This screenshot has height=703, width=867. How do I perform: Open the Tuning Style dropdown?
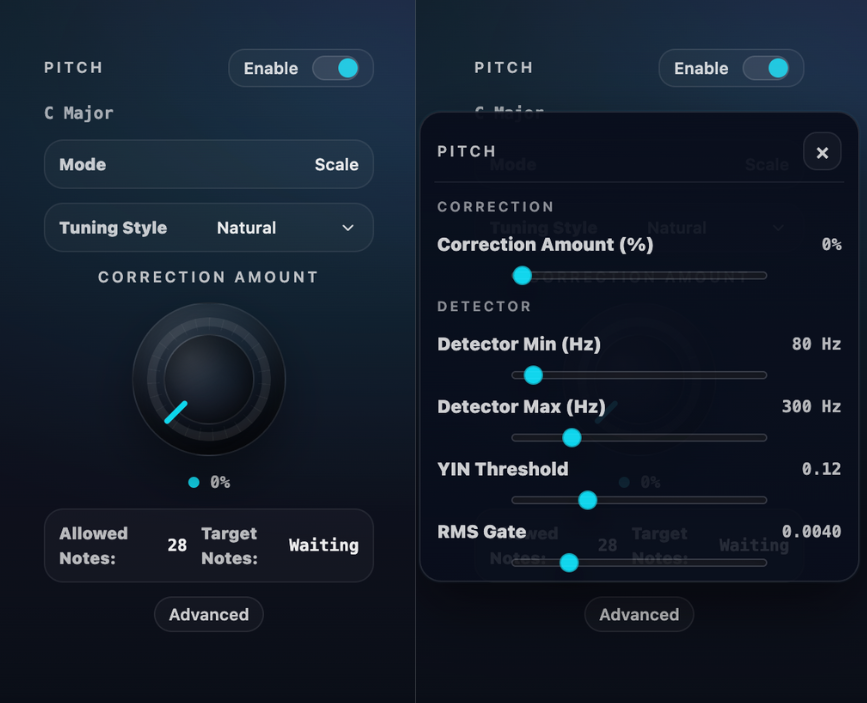pyautogui.click(x=208, y=227)
